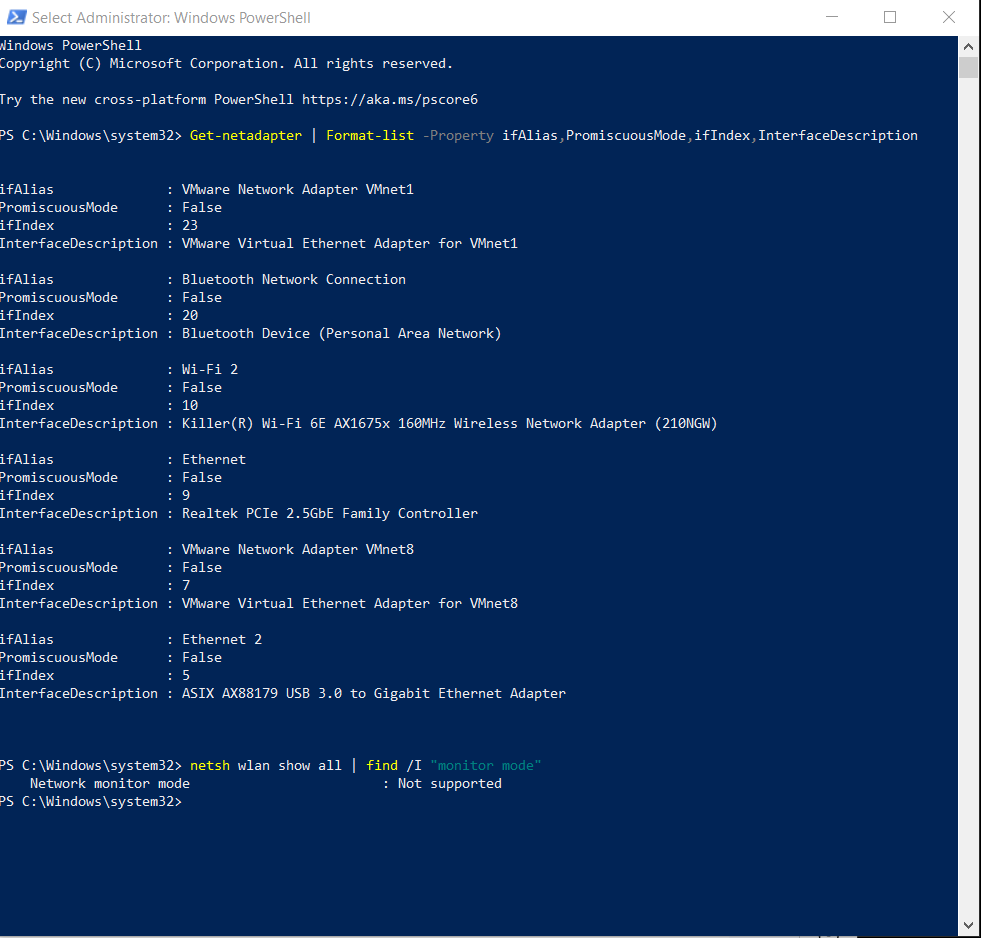Click 'Bluetooth Network Connection' alias value

[x=293, y=279]
